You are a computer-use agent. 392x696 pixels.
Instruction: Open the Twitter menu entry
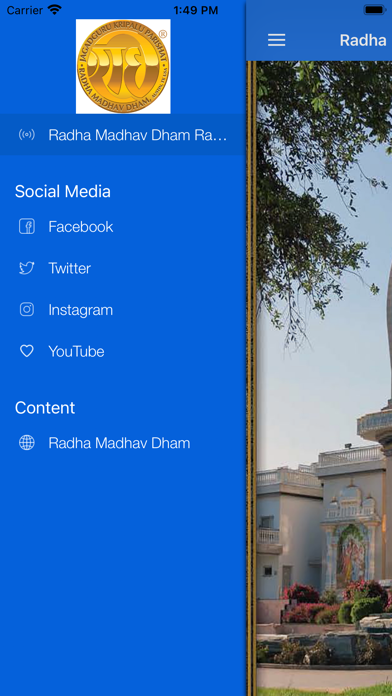pos(123,268)
